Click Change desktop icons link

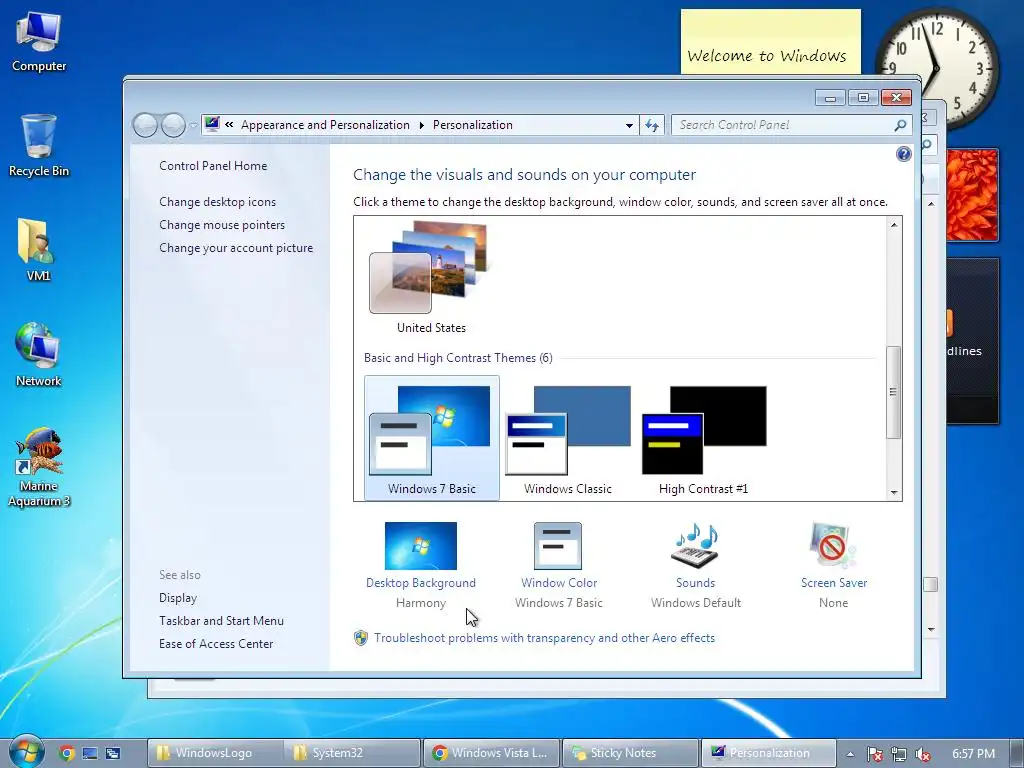click(217, 202)
